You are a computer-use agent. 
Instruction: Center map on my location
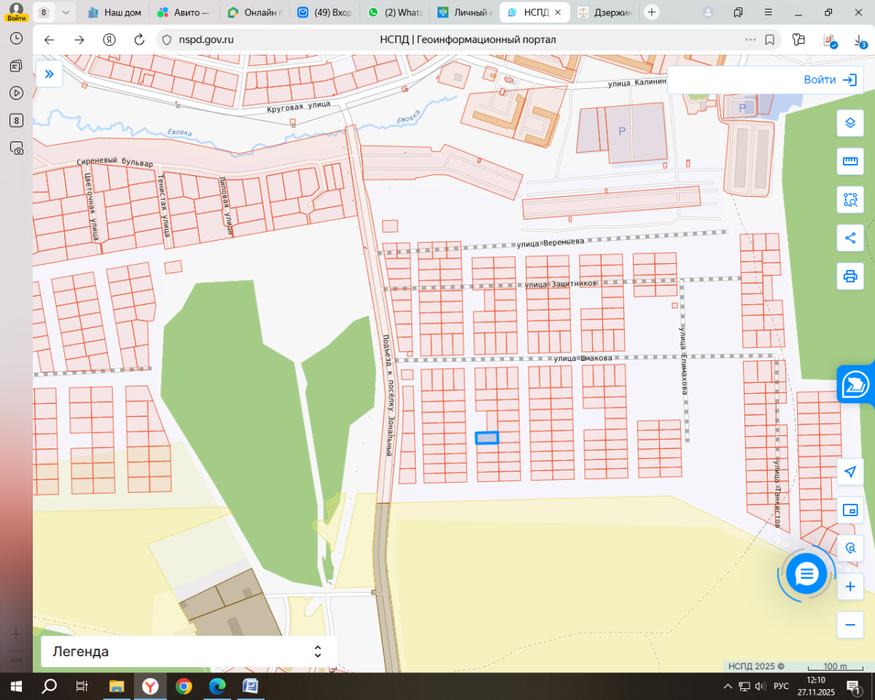[x=850, y=472]
